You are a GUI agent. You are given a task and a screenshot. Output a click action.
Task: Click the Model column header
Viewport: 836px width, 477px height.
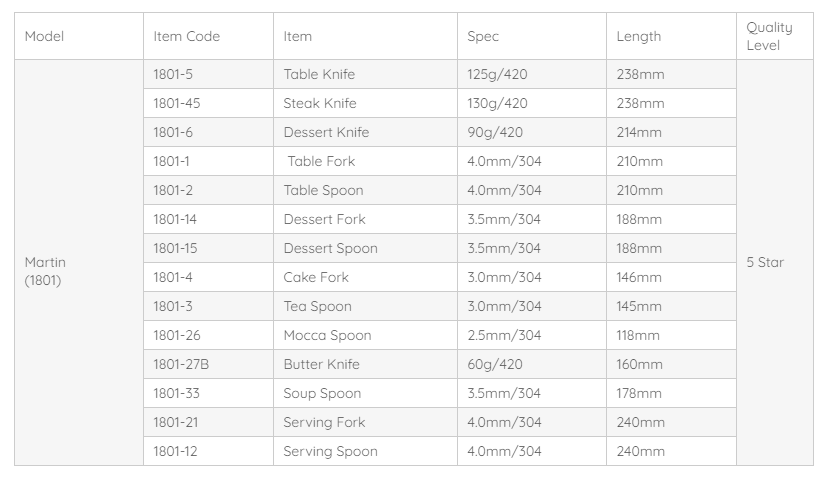pos(44,36)
